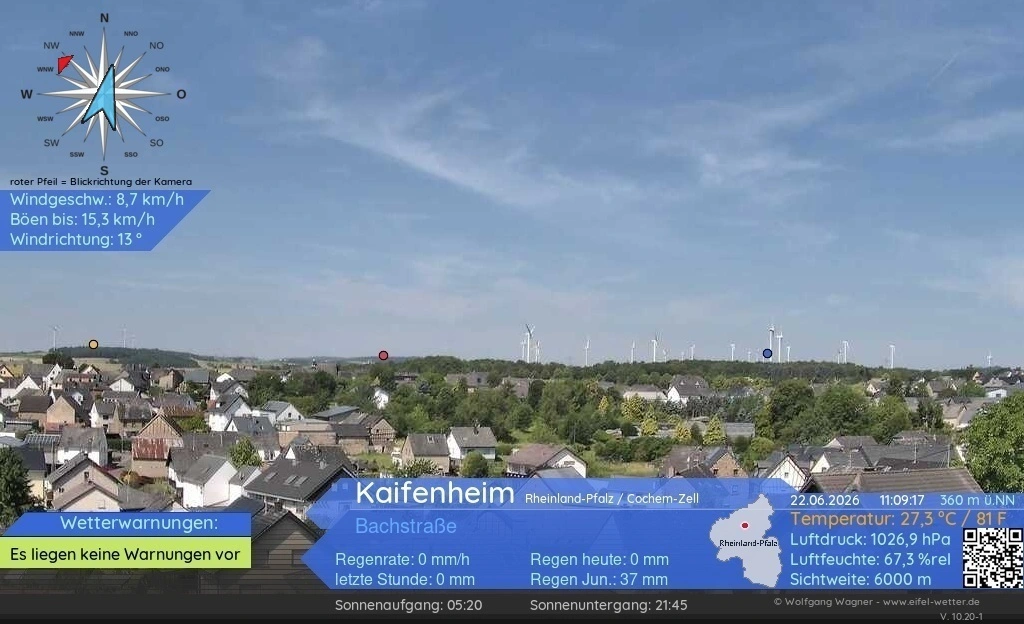Click the 'Bachstraße' street label
Screen dimensions: 1024x624
coord(406,526)
